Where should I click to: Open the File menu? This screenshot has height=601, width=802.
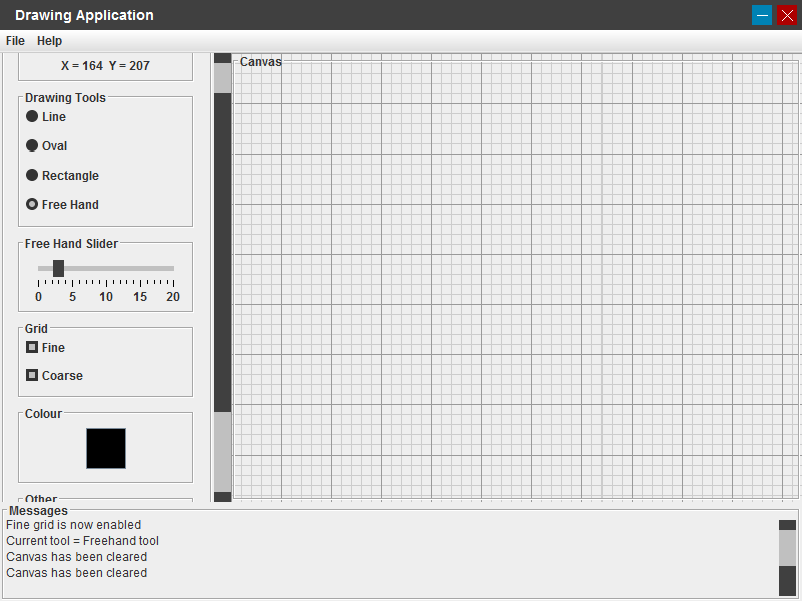15,41
